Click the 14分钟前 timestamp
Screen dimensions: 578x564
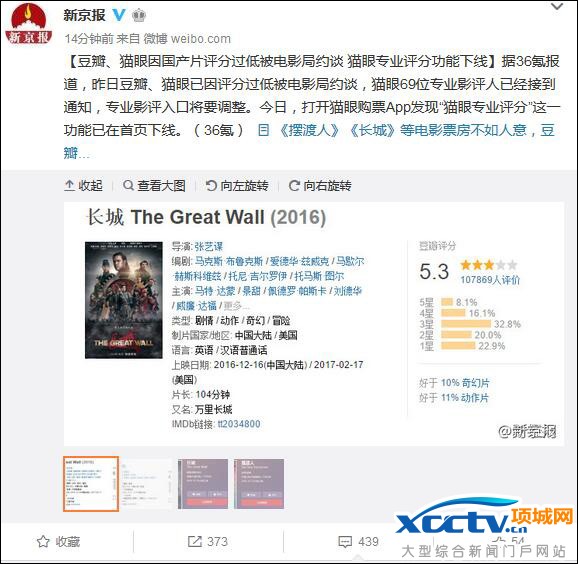pos(89,39)
